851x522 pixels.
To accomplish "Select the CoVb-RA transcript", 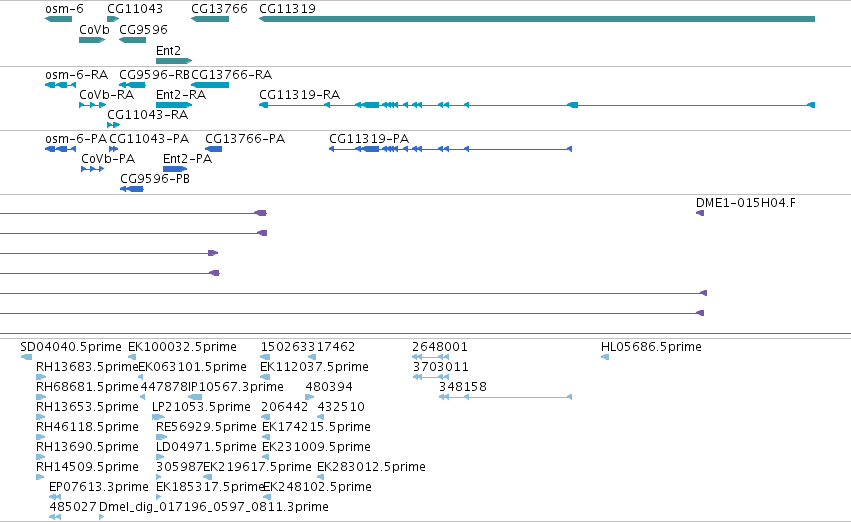I will tap(92, 105).
